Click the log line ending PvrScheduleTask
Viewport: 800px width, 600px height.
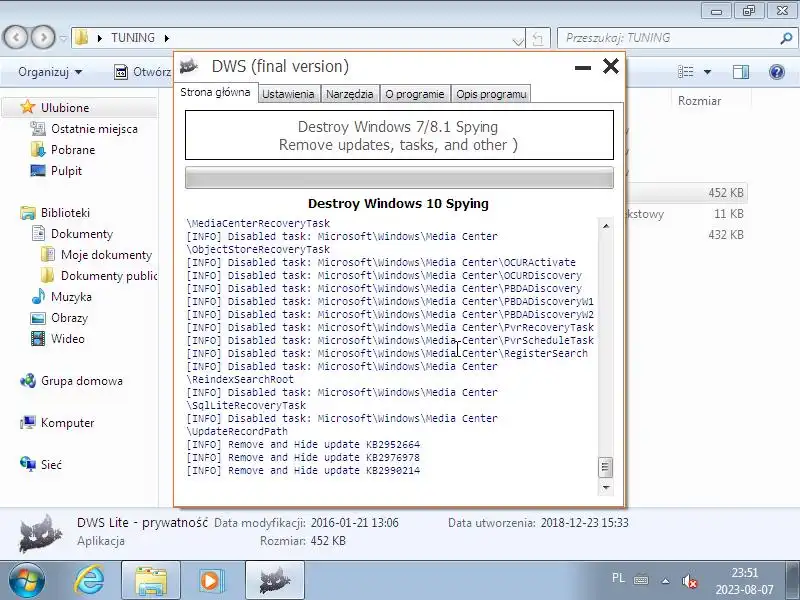tap(390, 340)
